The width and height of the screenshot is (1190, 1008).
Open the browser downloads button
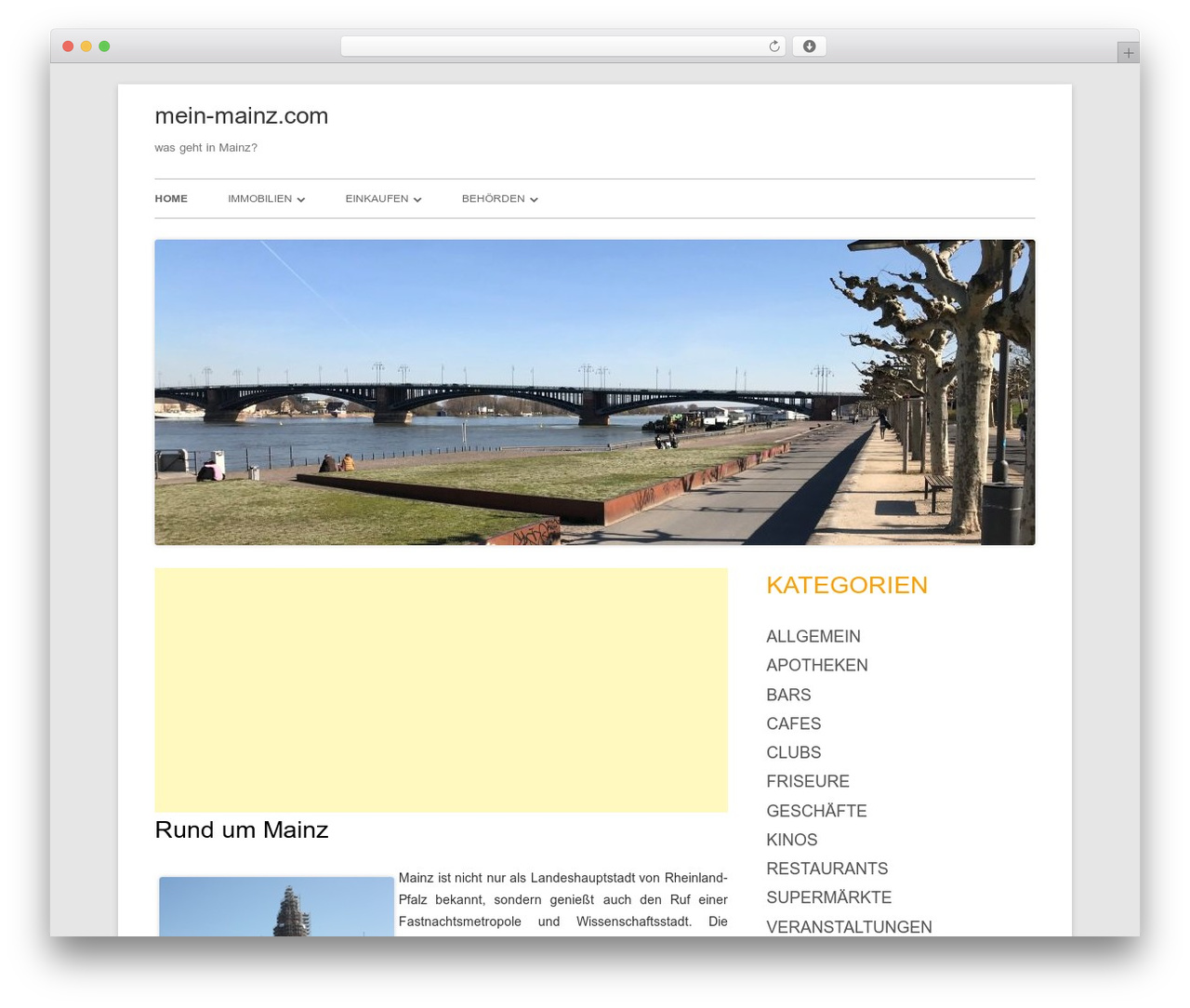click(809, 46)
